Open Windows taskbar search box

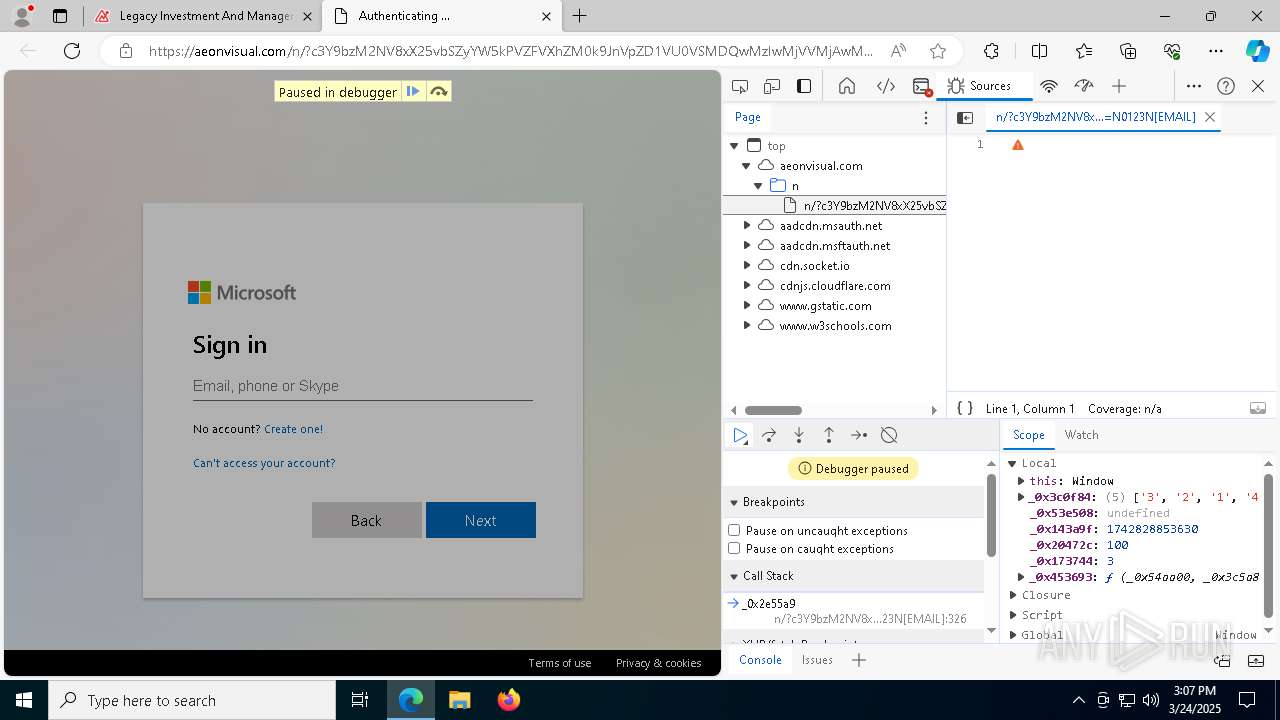[x=192, y=700]
